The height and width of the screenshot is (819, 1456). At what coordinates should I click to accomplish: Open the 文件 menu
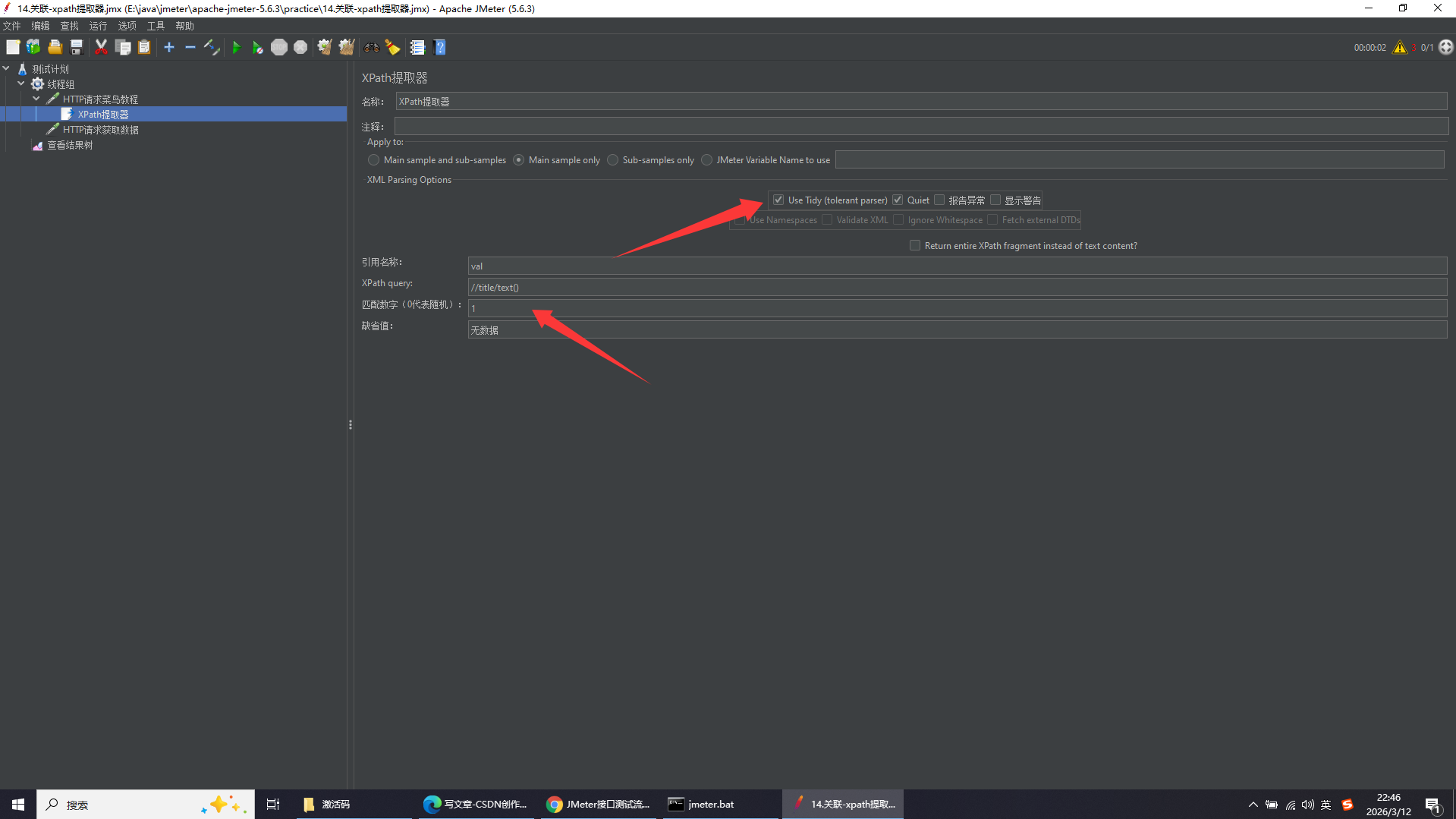12,26
